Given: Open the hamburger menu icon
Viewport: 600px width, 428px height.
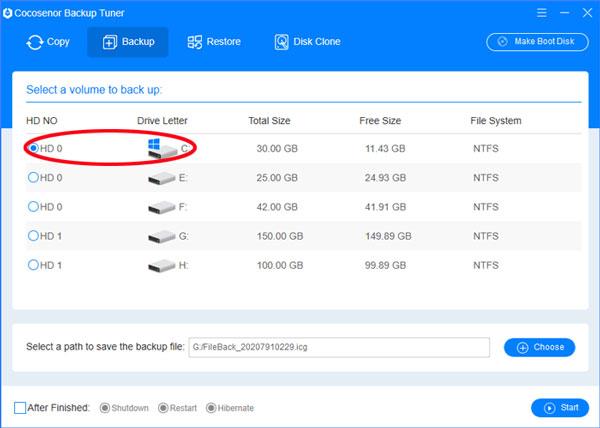Looking at the screenshot, I should (x=541, y=13).
